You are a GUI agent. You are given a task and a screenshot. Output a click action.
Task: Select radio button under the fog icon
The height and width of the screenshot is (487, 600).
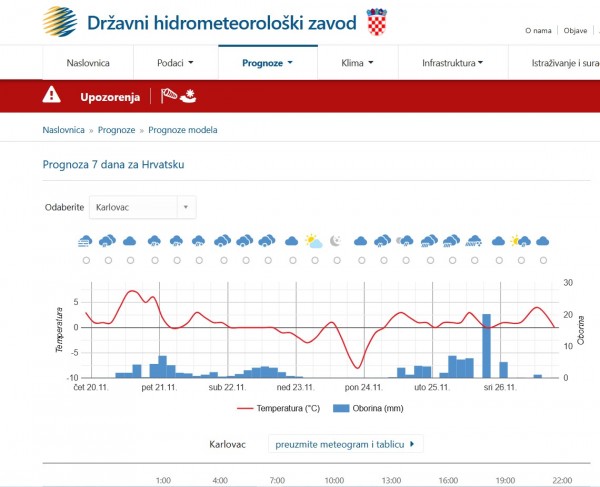pyautogui.click(x=86, y=261)
